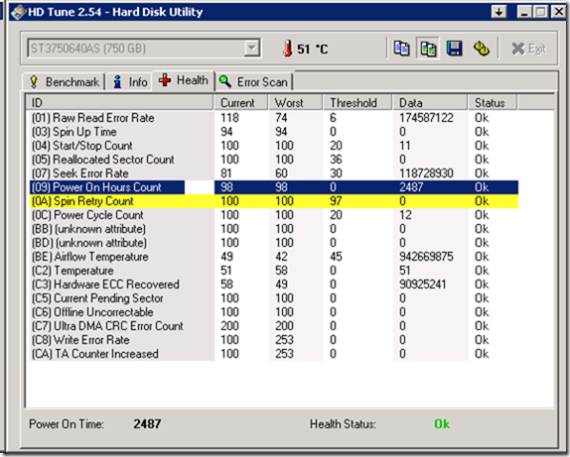
Task: Select the Airflow Temperature row
Action: [x=274, y=257]
